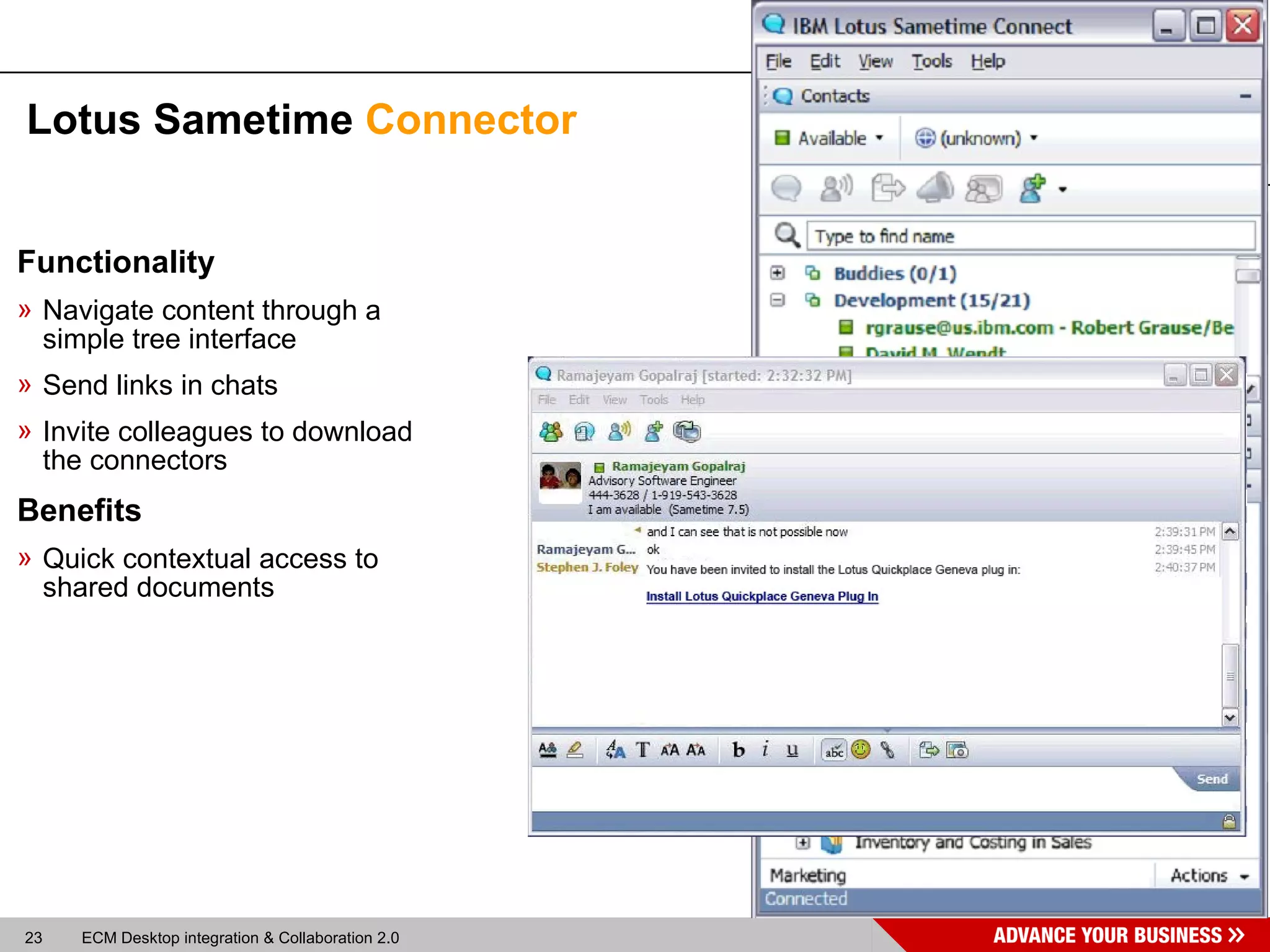Click the chat transcript scrollbar thumb

tap(1230, 676)
